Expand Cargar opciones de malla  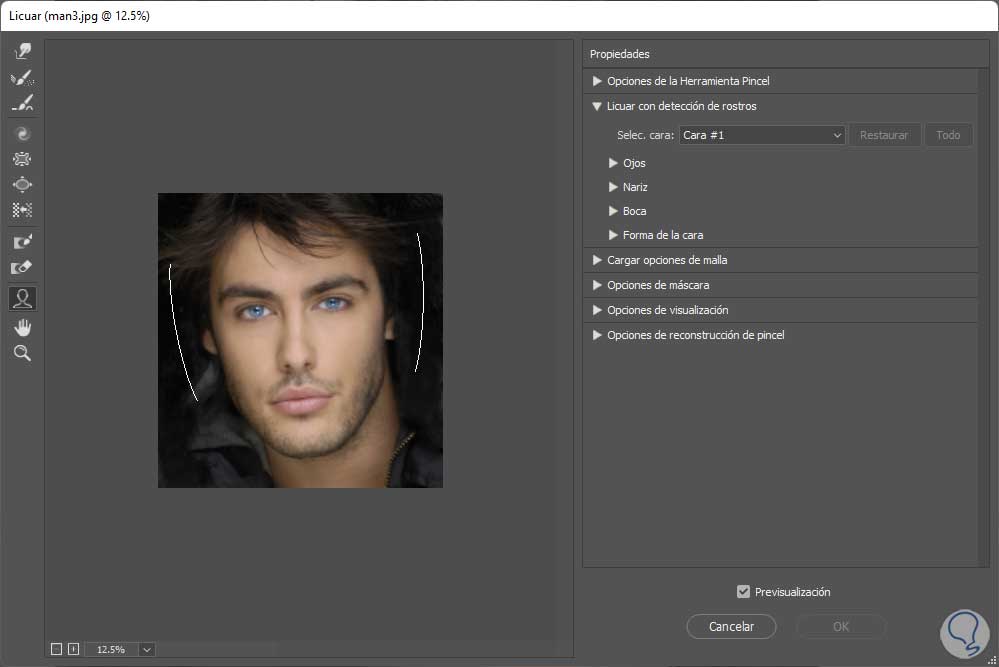pos(597,260)
